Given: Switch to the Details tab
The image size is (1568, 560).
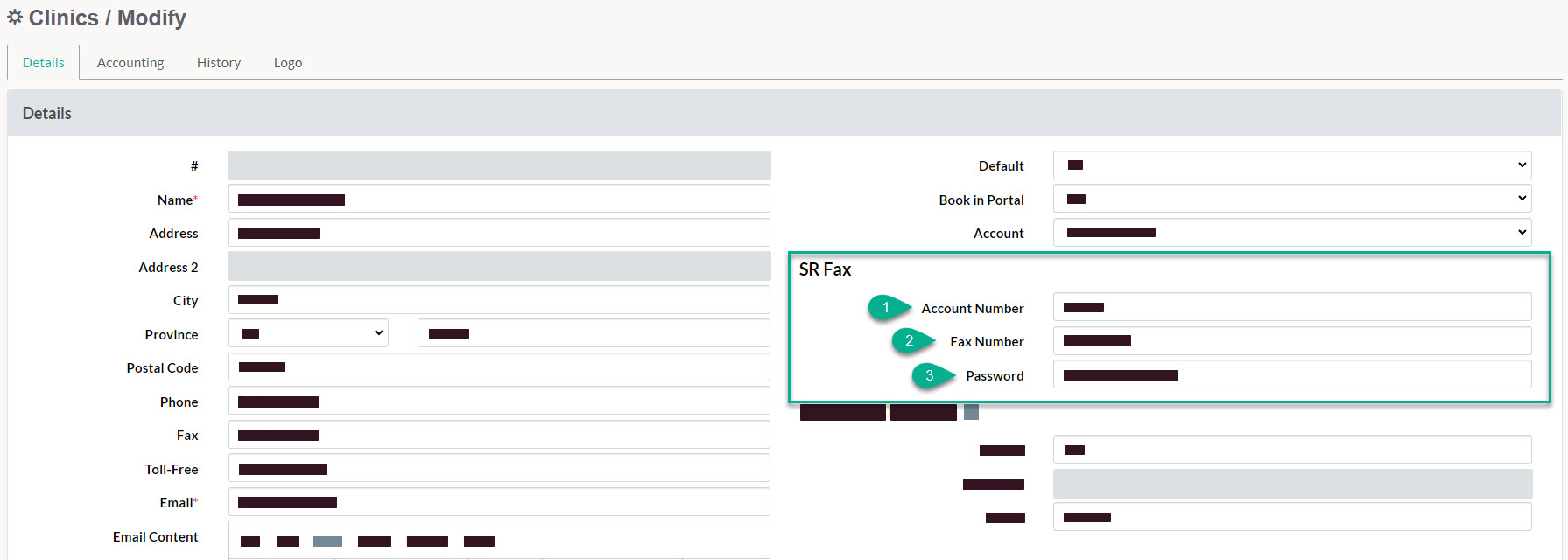Looking at the screenshot, I should tap(44, 63).
